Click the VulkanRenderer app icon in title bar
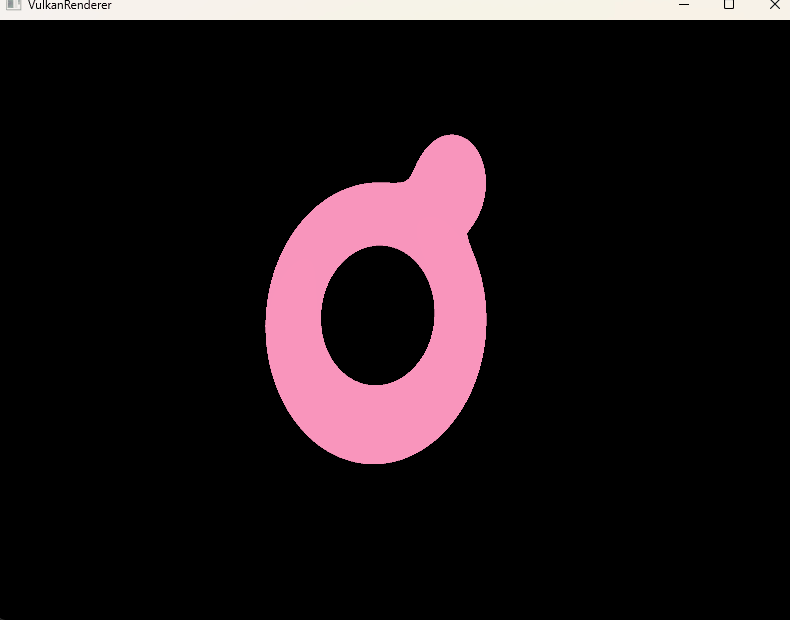This screenshot has width=790, height=620. (x=13, y=5)
